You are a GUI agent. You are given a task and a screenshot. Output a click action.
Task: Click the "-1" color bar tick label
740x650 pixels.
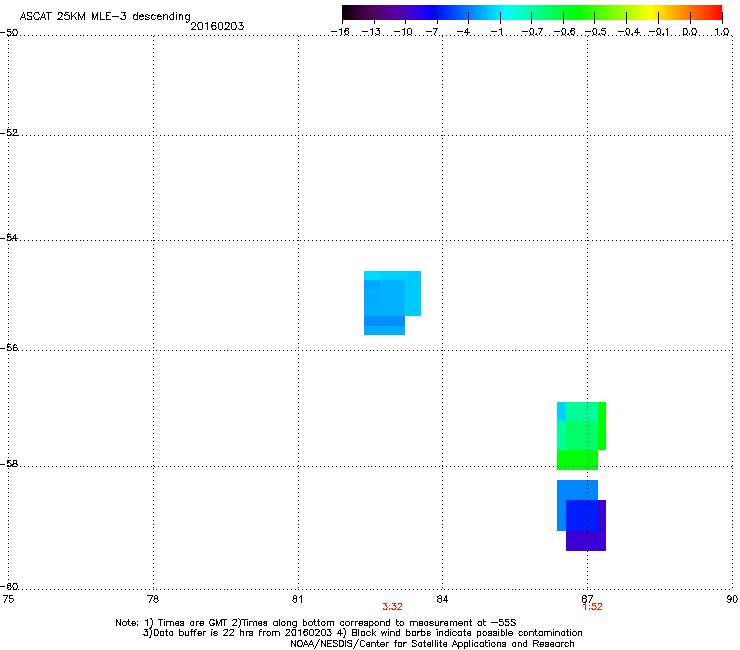pos(497,32)
